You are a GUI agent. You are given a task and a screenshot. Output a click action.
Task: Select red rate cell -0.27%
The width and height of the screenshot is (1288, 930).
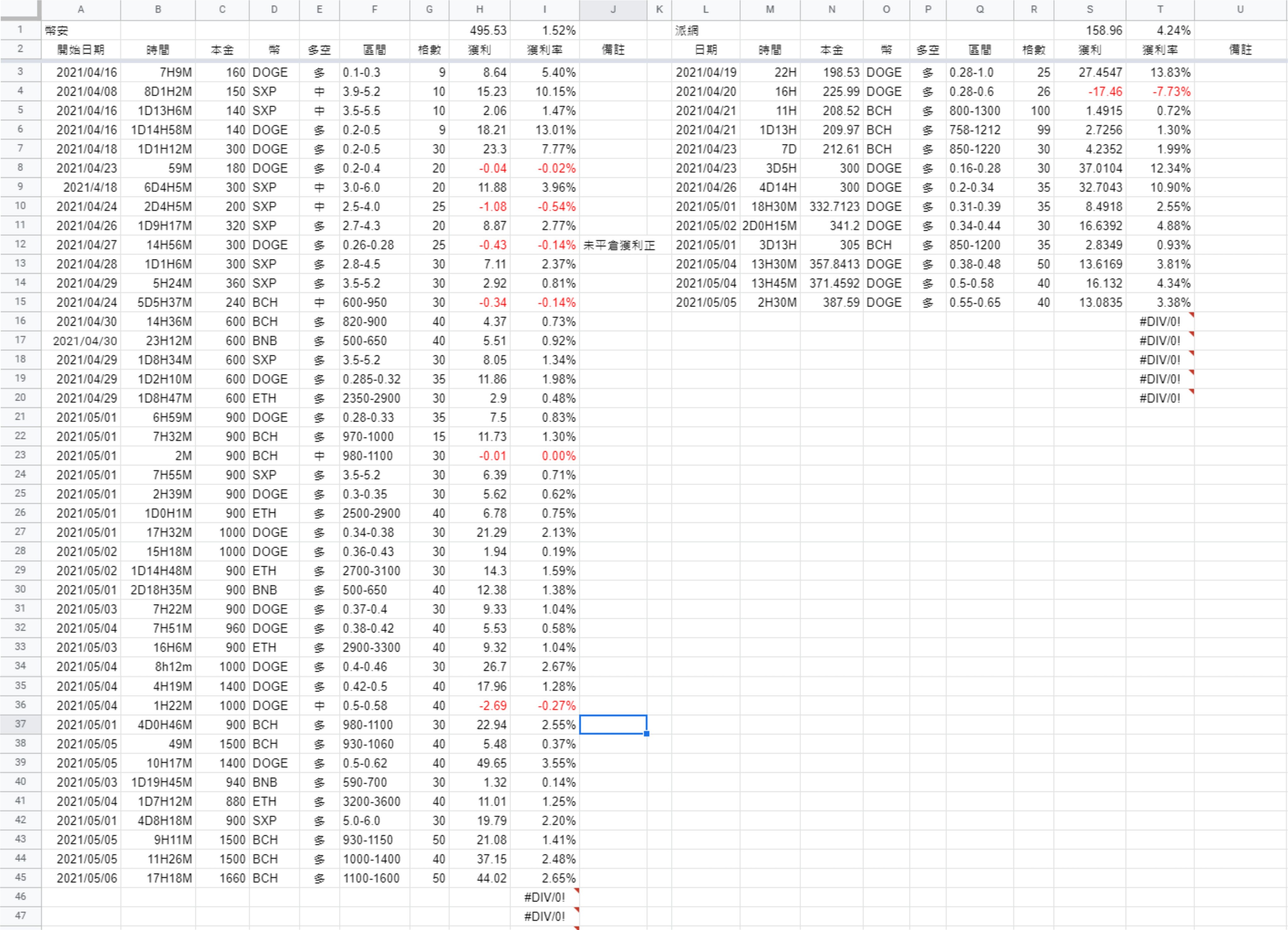[x=545, y=706]
